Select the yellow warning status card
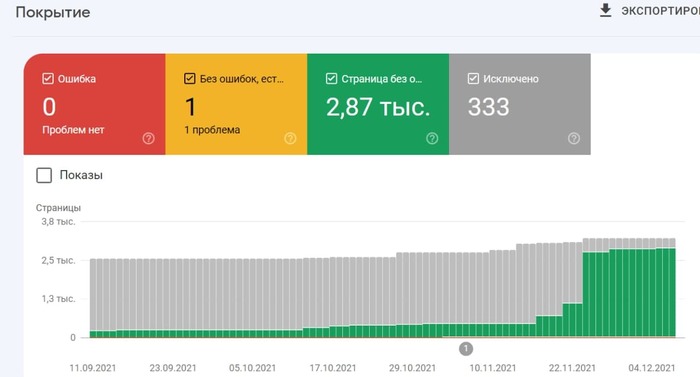This screenshot has width=700, height=377. 236,104
